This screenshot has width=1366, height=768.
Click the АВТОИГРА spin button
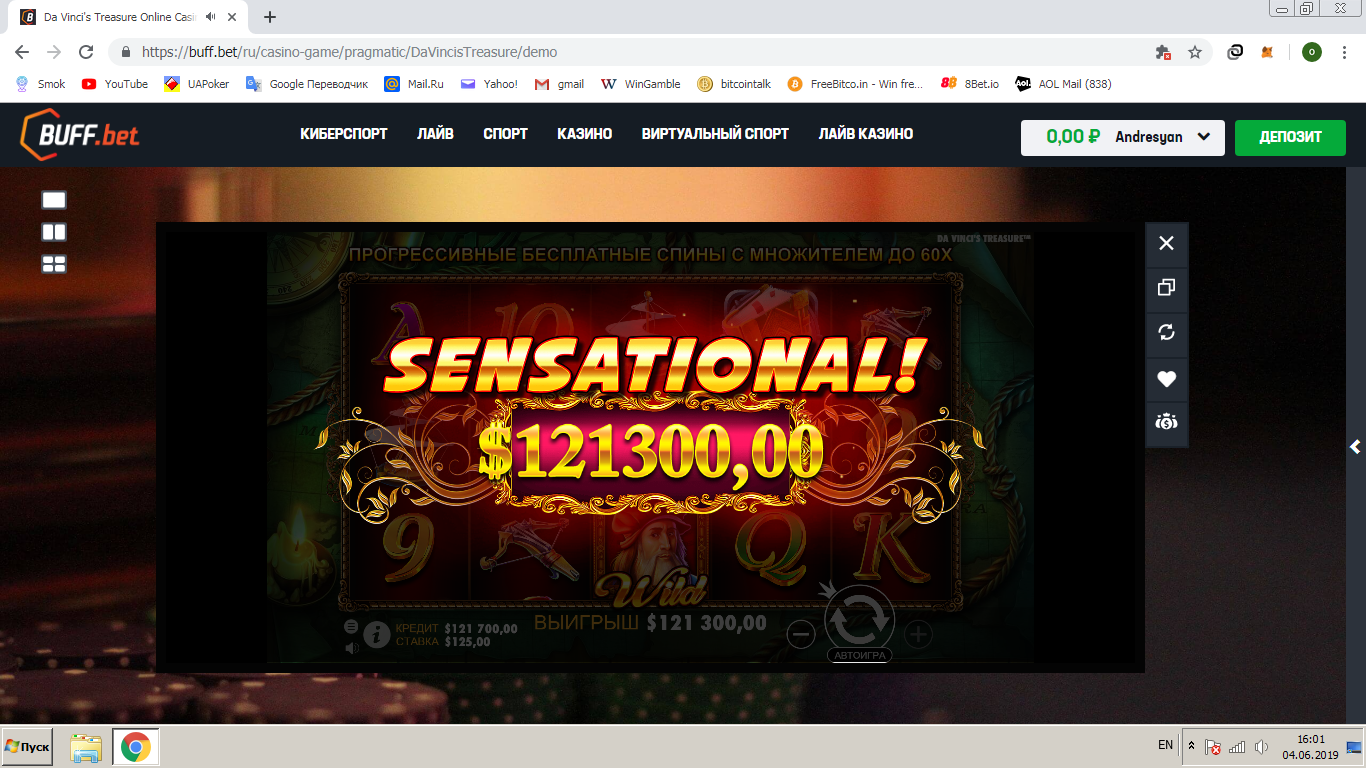coord(859,623)
